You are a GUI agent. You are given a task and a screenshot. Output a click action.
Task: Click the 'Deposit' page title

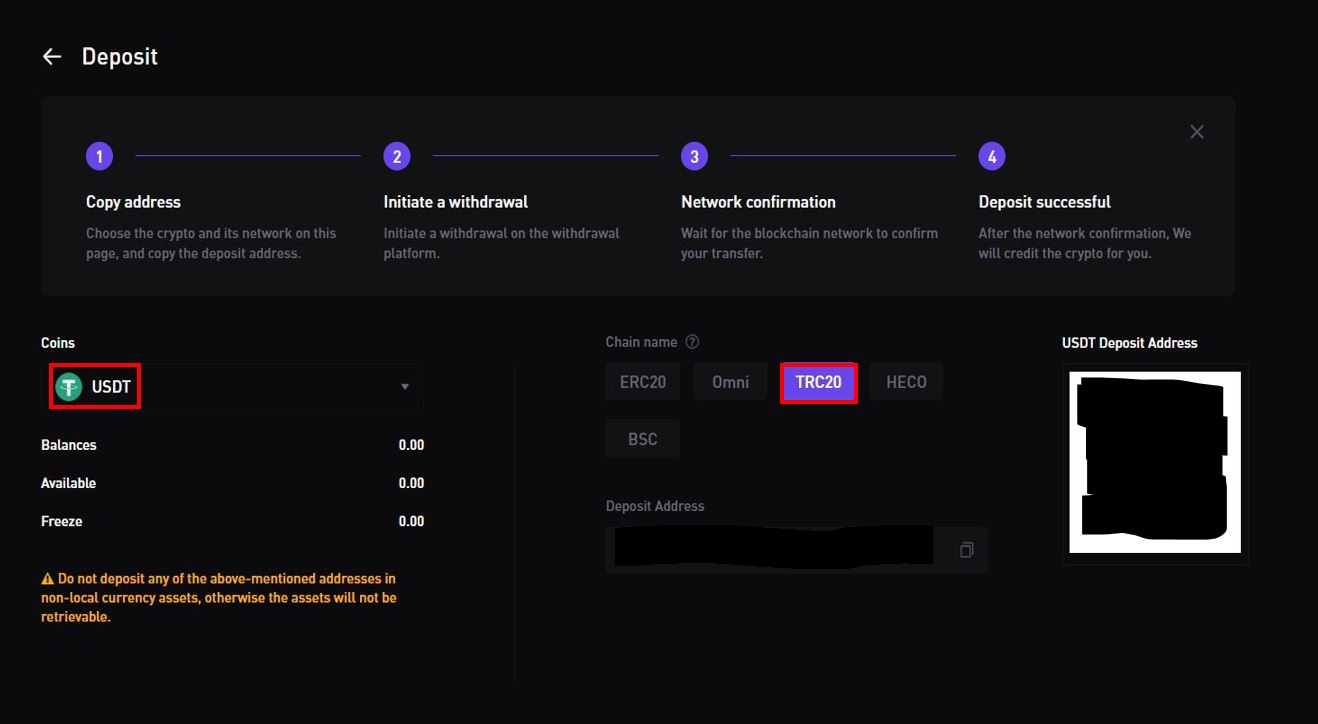[x=120, y=57]
